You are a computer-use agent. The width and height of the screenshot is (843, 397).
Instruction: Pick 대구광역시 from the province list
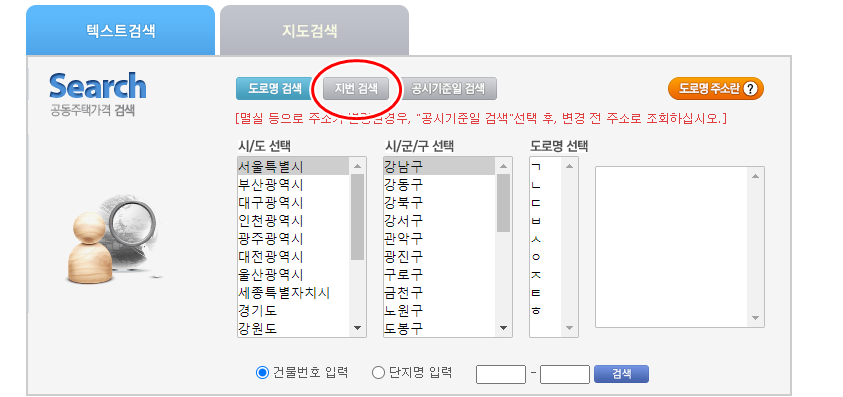click(294, 202)
